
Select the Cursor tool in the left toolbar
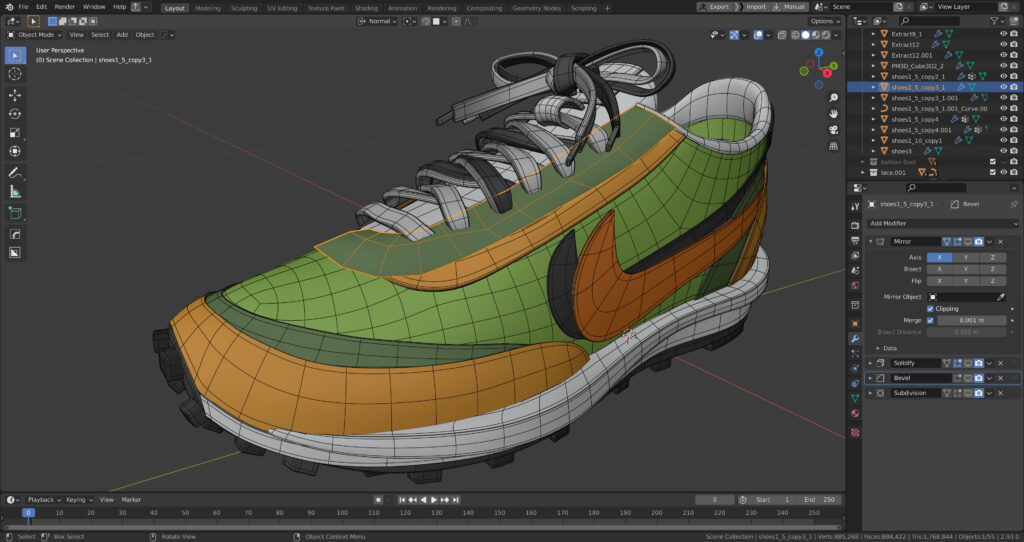[15, 74]
